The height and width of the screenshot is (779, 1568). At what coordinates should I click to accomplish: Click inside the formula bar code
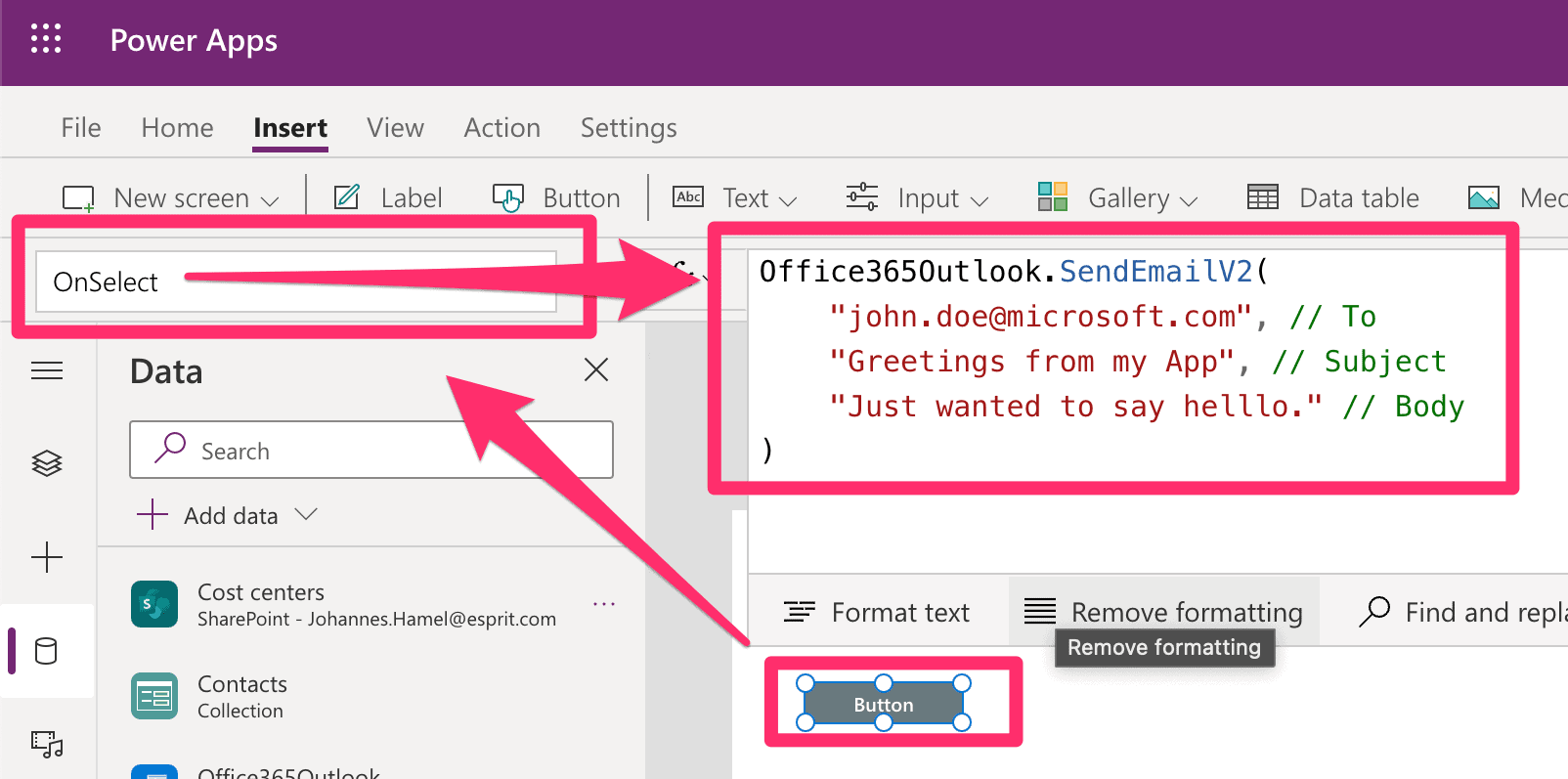point(1112,361)
